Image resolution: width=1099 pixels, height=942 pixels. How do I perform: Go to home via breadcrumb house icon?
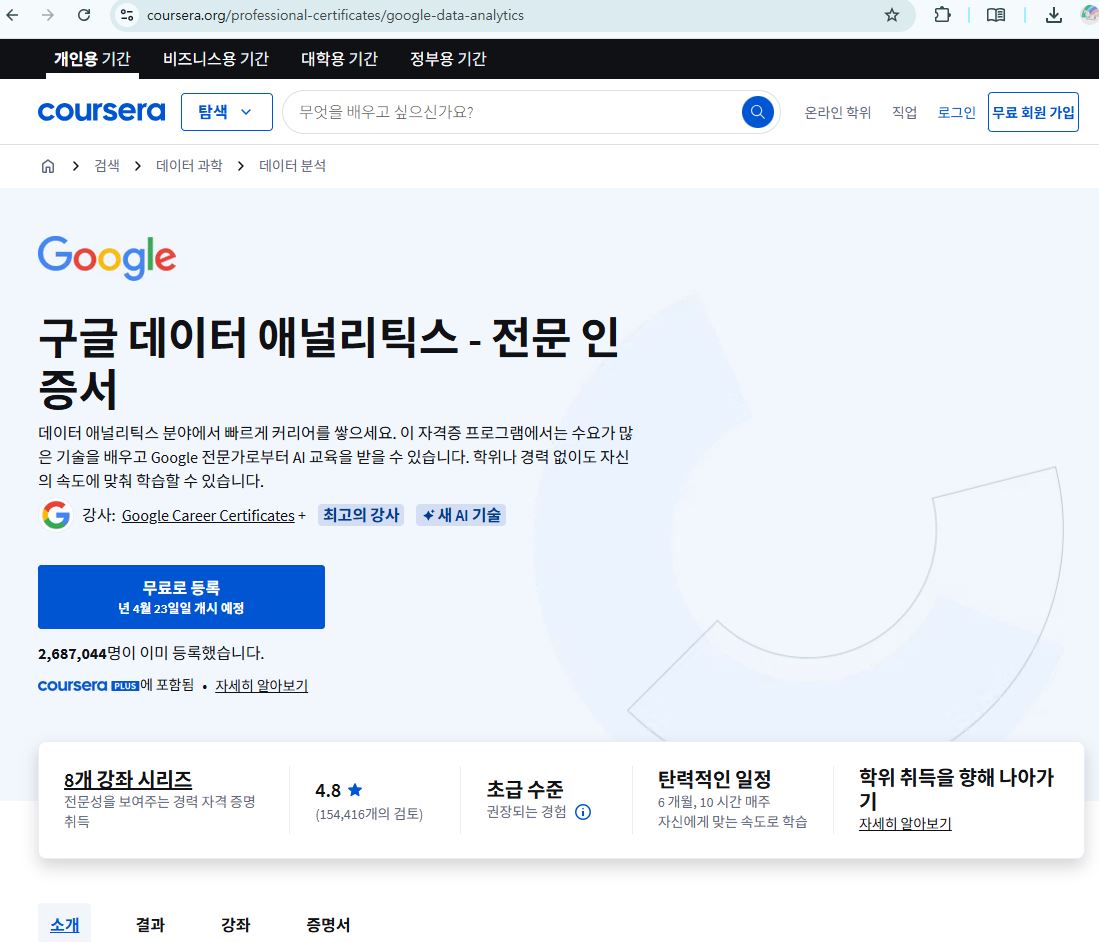click(x=48, y=166)
